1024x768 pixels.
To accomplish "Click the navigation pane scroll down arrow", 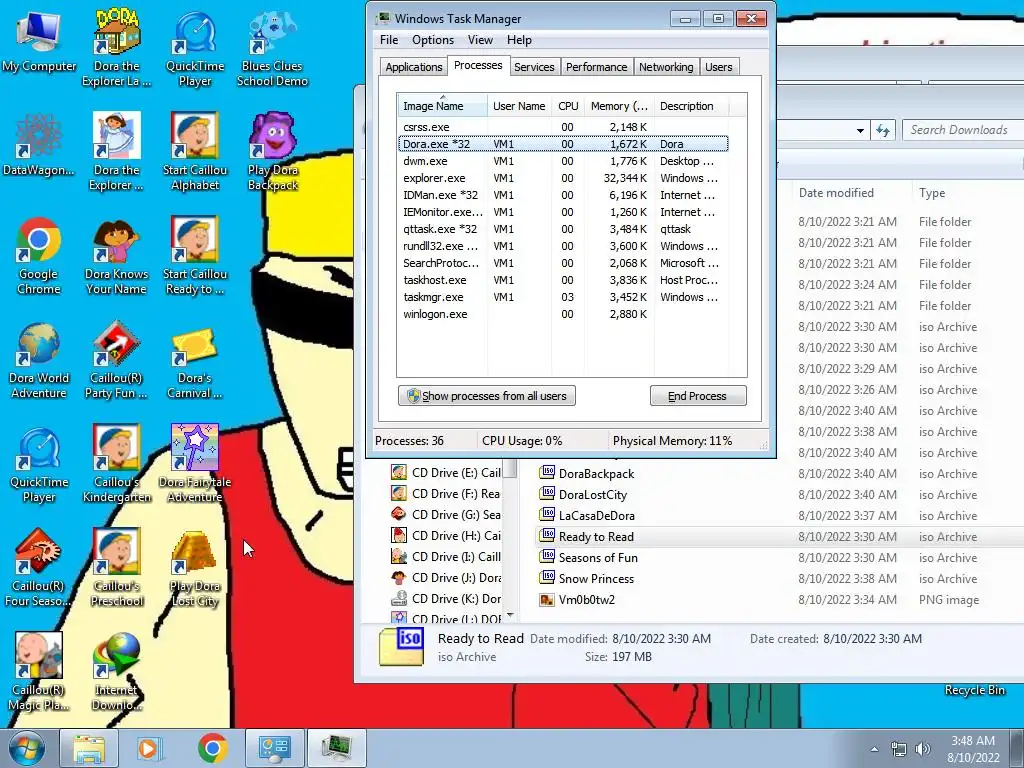I will 511,615.
